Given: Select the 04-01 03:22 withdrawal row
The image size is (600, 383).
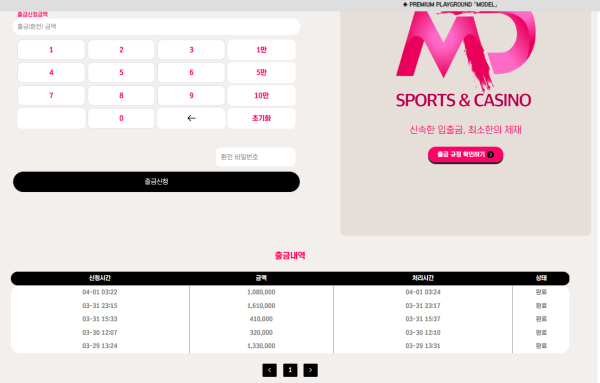Looking at the screenshot, I should [290, 292].
